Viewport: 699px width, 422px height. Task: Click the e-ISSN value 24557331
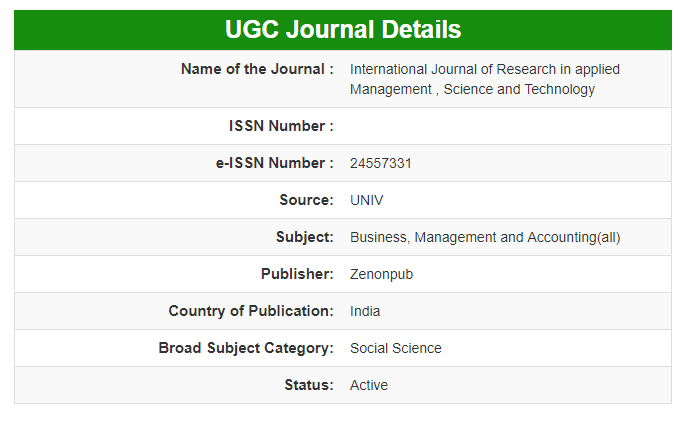pyautogui.click(x=381, y=163)
